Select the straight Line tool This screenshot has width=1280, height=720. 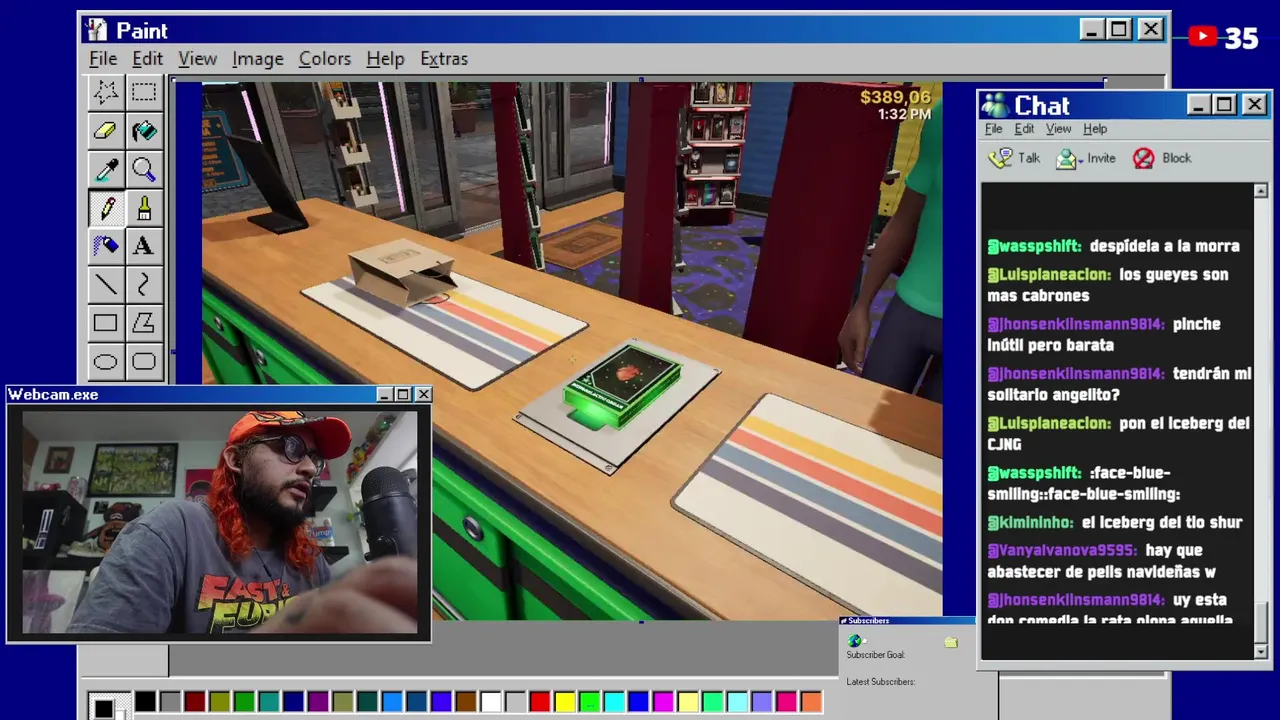(105, 285)
